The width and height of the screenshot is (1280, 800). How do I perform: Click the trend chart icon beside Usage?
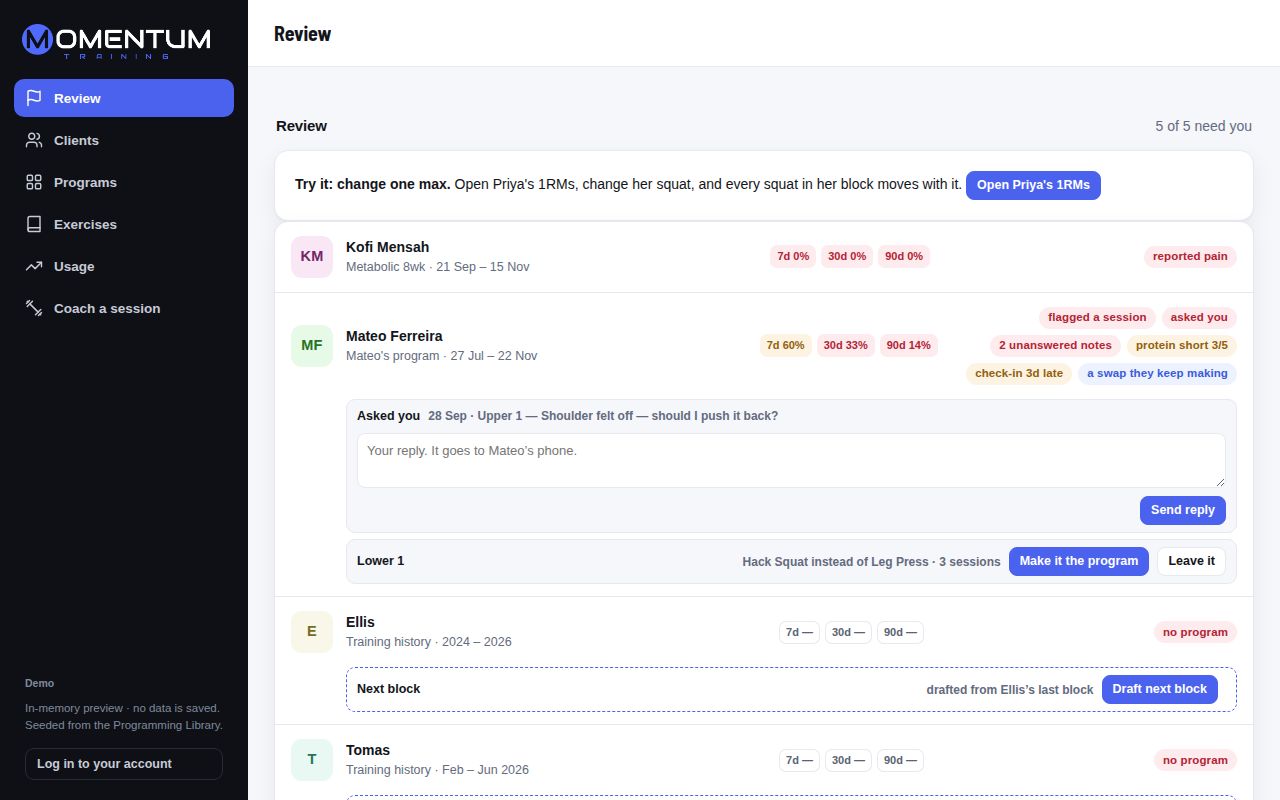coord(34,266)
